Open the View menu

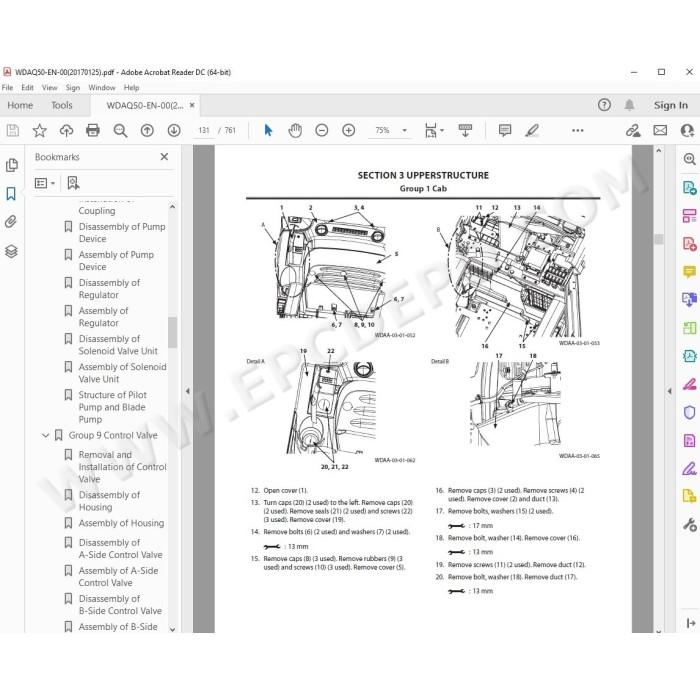[50, 88]
